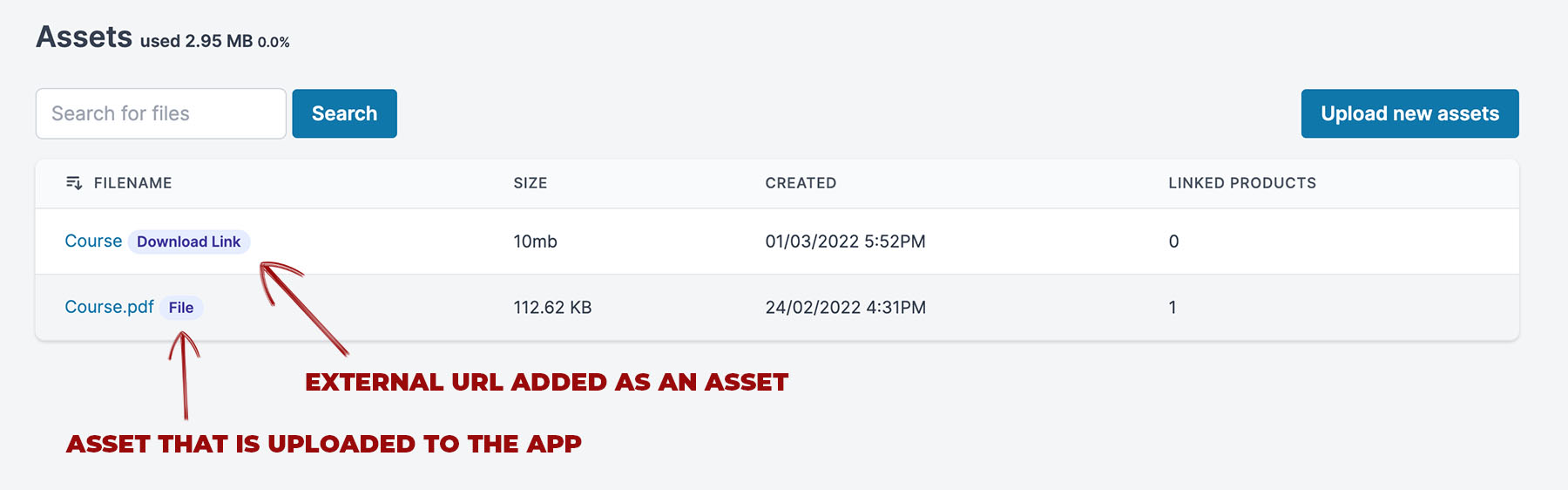Open the Course asset link
Screen dimensions: 1568x490
(93, 242)
